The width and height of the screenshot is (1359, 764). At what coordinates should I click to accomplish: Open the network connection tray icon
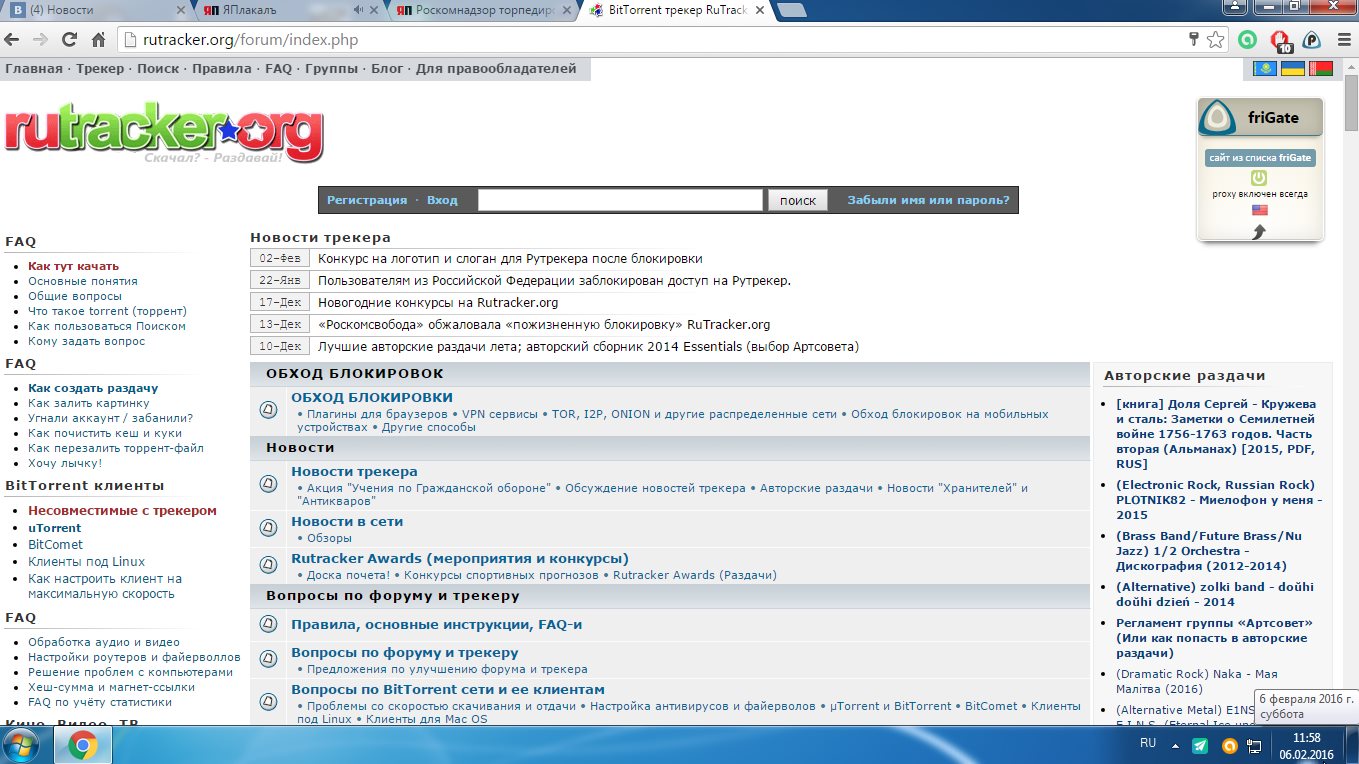pyautogui.click(x=1256, y=745)
